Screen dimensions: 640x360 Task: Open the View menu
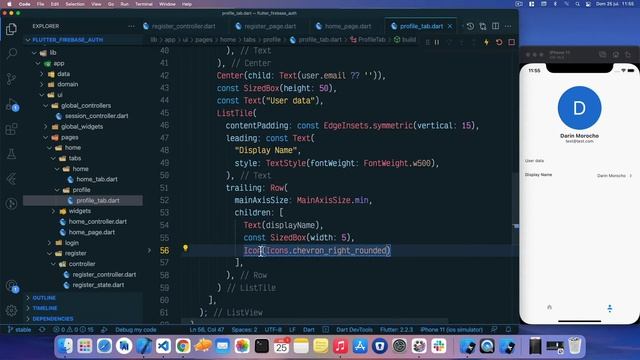click(96, 4)
